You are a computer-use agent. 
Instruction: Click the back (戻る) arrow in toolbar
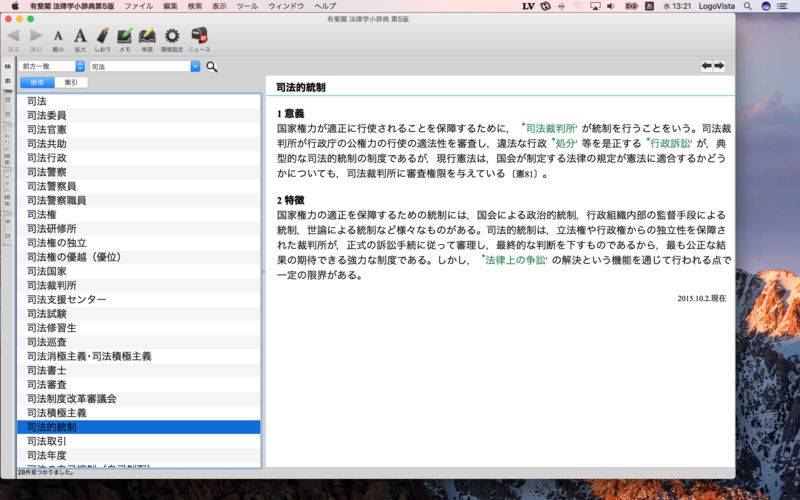[13, 36]
